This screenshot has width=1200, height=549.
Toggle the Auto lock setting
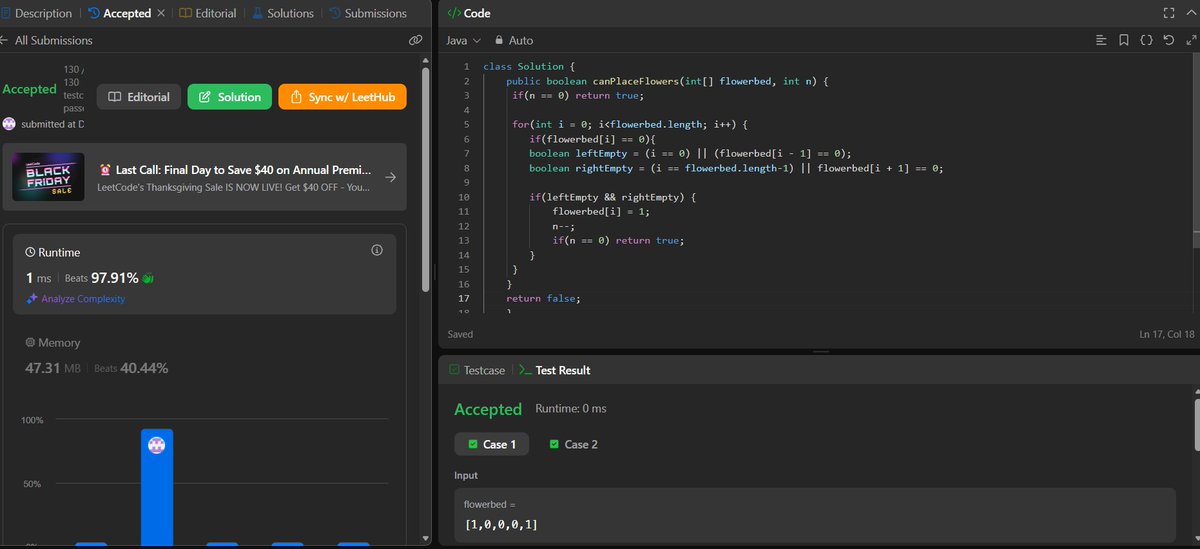(514, 40)
